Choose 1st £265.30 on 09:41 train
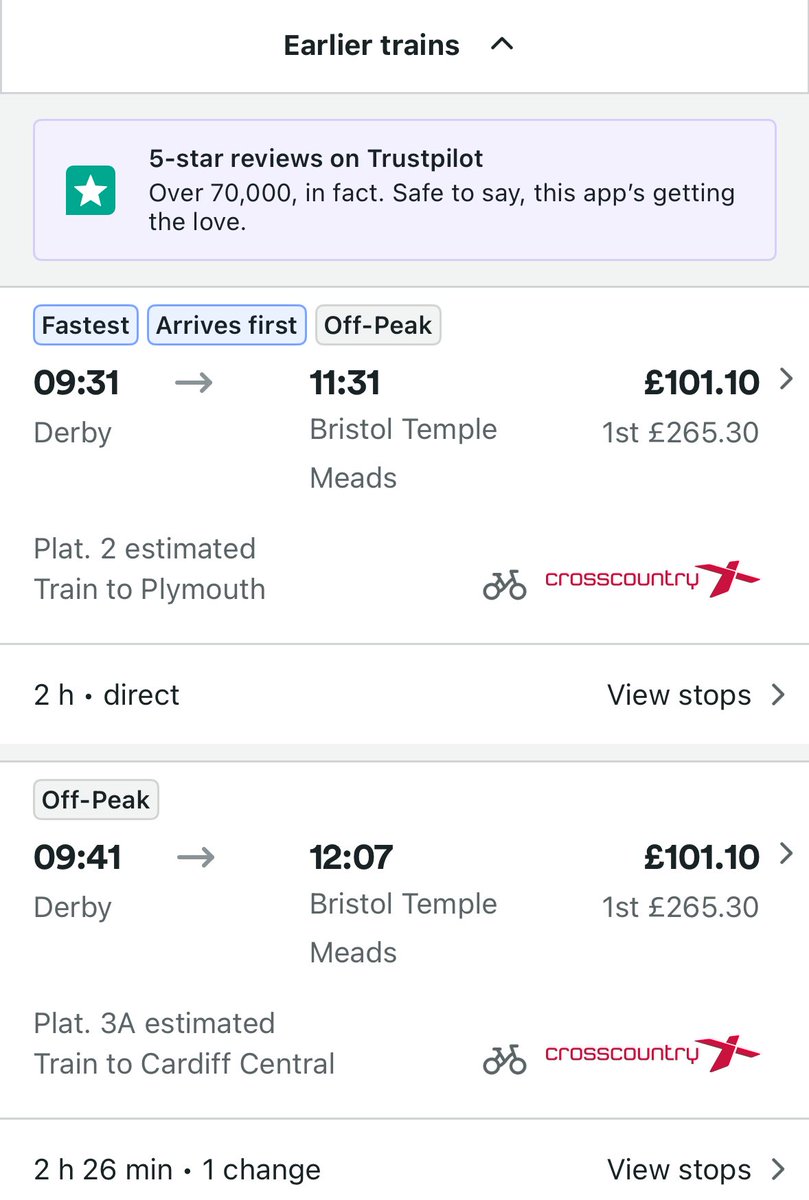809x1200 pixels. coord(680,907)
